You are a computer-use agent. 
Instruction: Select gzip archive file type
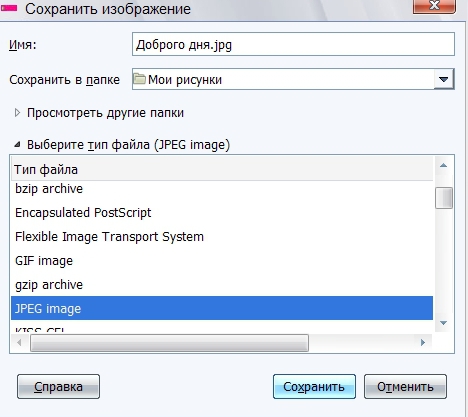(x=222, y=284)
